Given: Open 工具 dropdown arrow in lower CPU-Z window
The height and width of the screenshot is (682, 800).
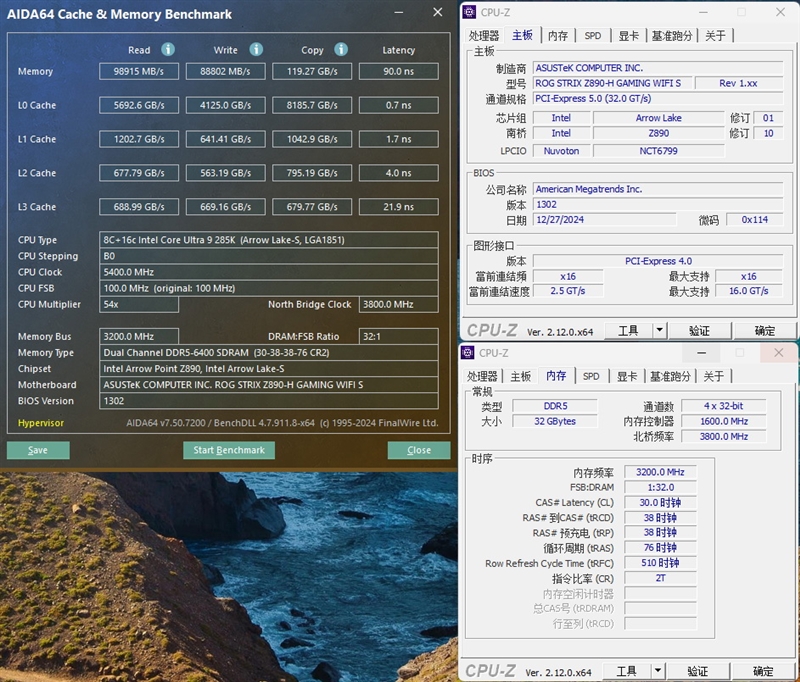Looking at the screenshot, I should (658, 670).
